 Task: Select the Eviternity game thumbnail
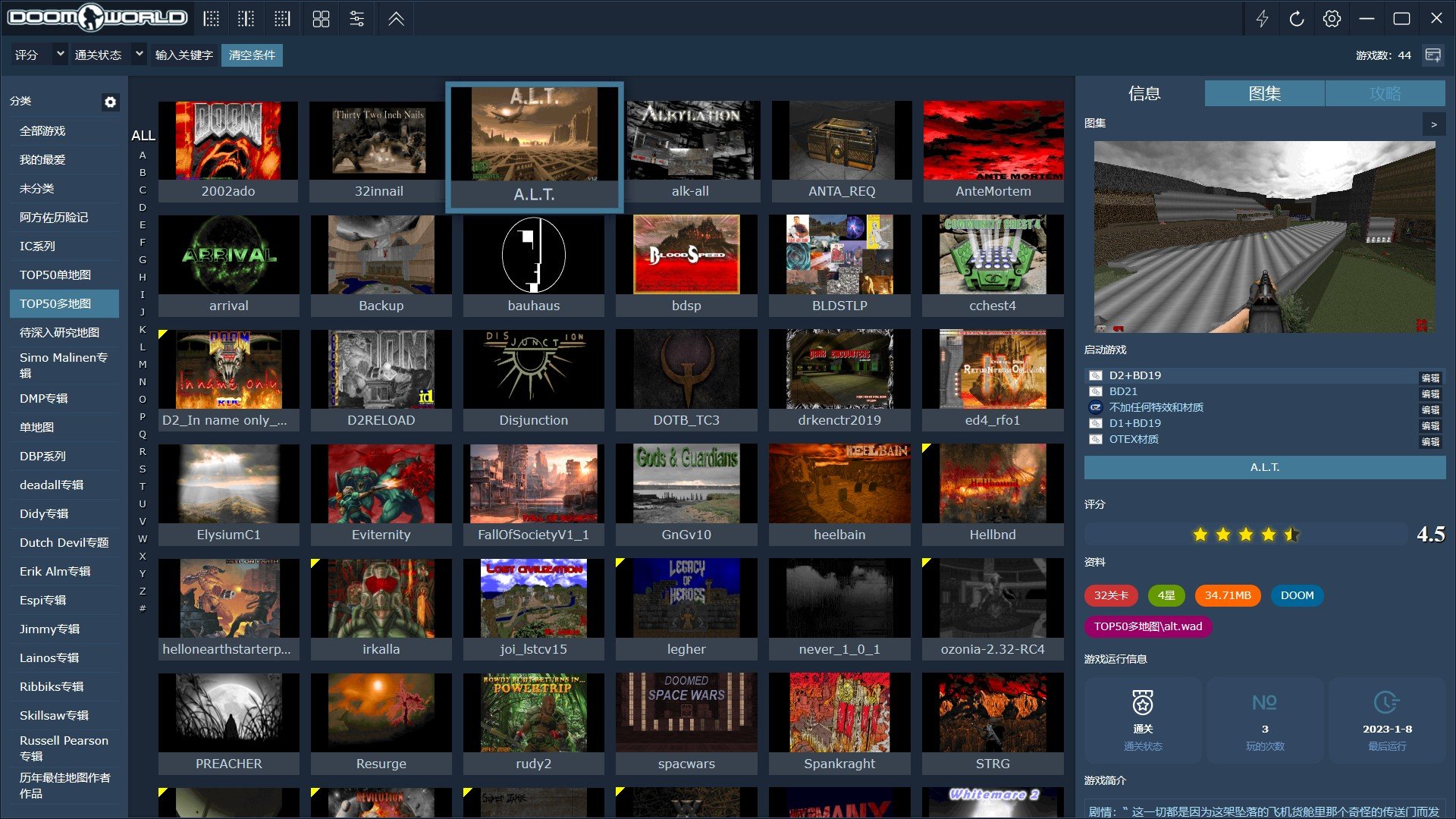(381, 494)
